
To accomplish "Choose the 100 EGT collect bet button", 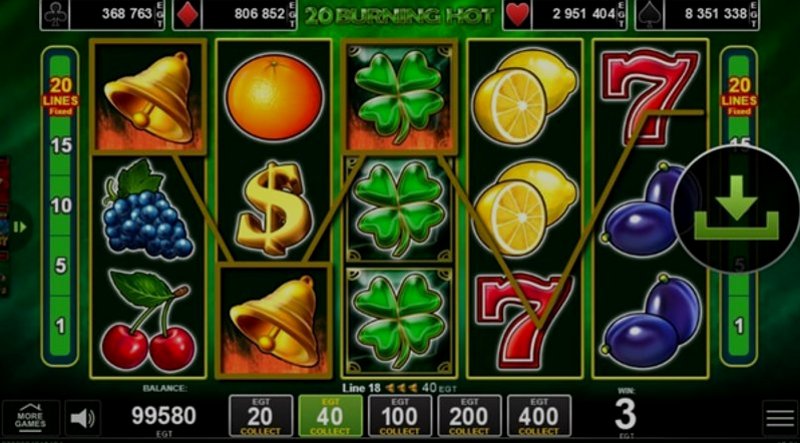I will click(x=400, y=416).
